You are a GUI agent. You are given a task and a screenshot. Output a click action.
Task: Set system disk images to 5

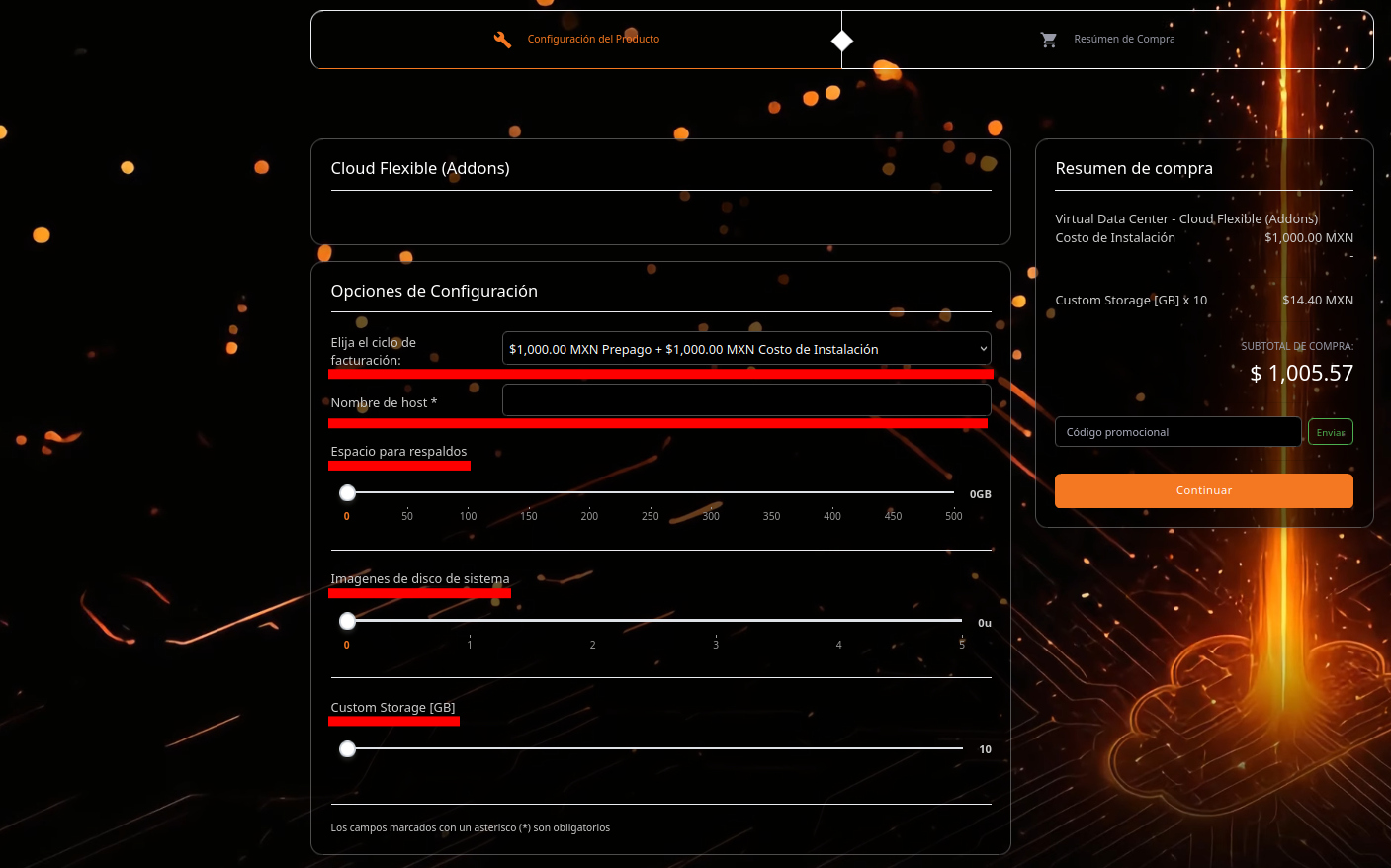(961, 621)
